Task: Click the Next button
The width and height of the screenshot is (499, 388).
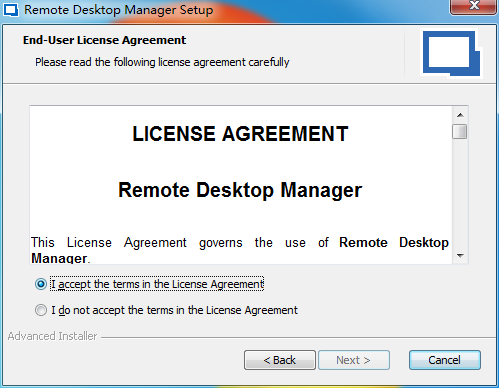Action: (354, 360)
